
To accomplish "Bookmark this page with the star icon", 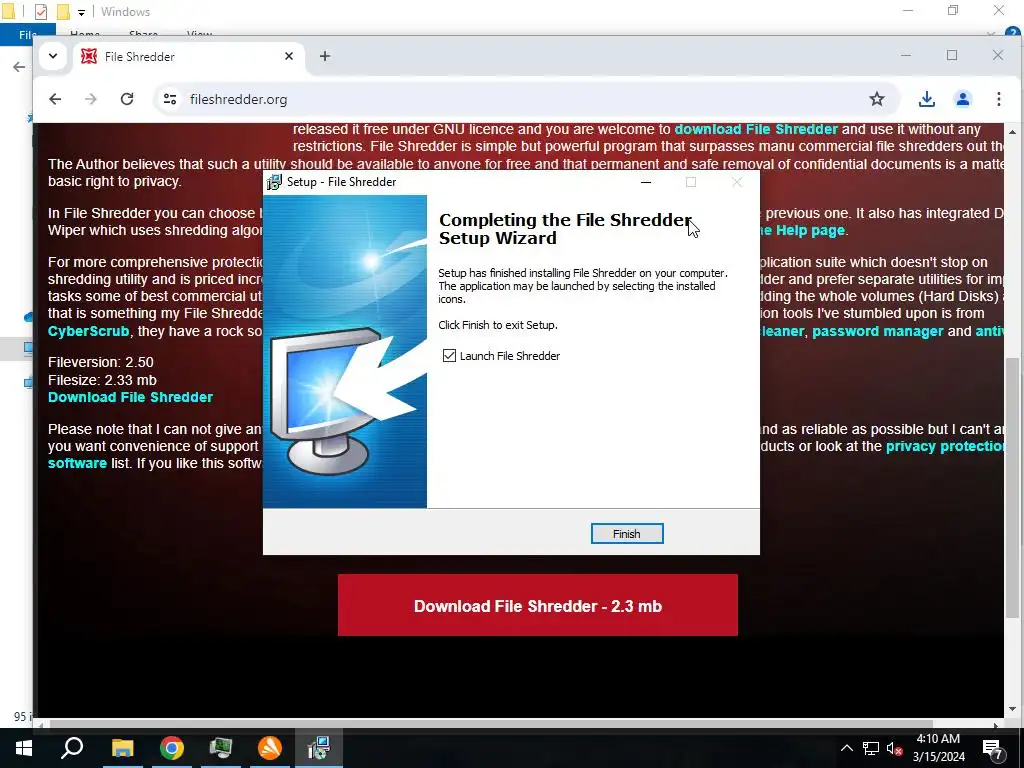I will 876,99.
